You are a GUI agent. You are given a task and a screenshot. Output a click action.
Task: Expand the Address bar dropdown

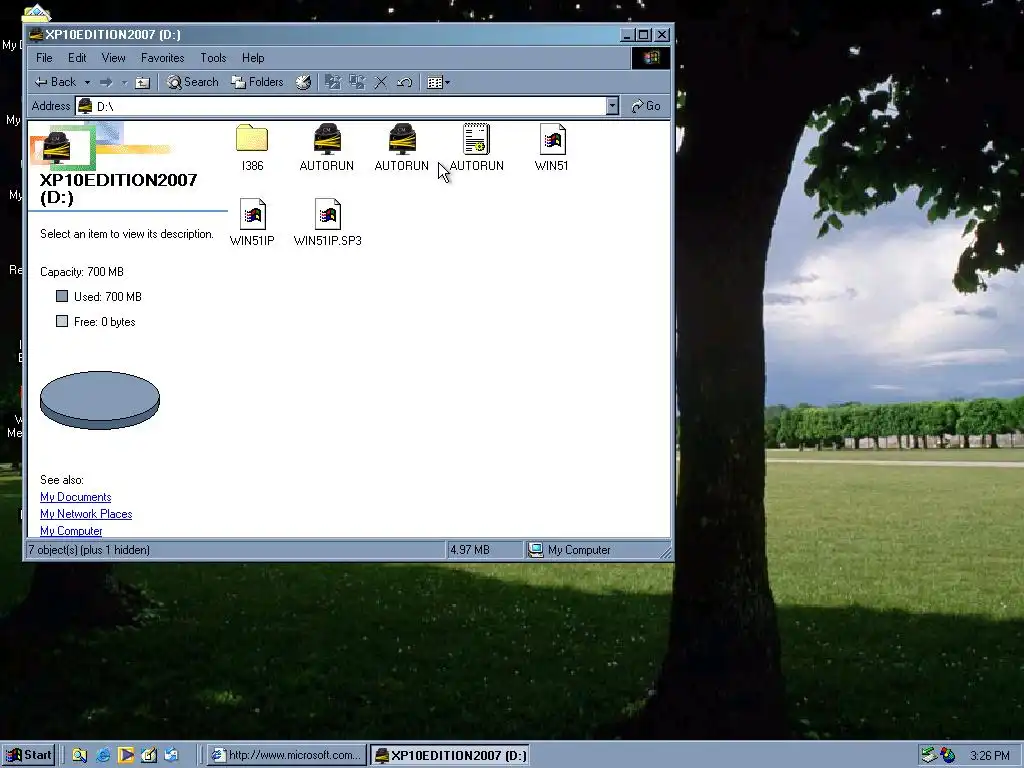coord(612,106)
